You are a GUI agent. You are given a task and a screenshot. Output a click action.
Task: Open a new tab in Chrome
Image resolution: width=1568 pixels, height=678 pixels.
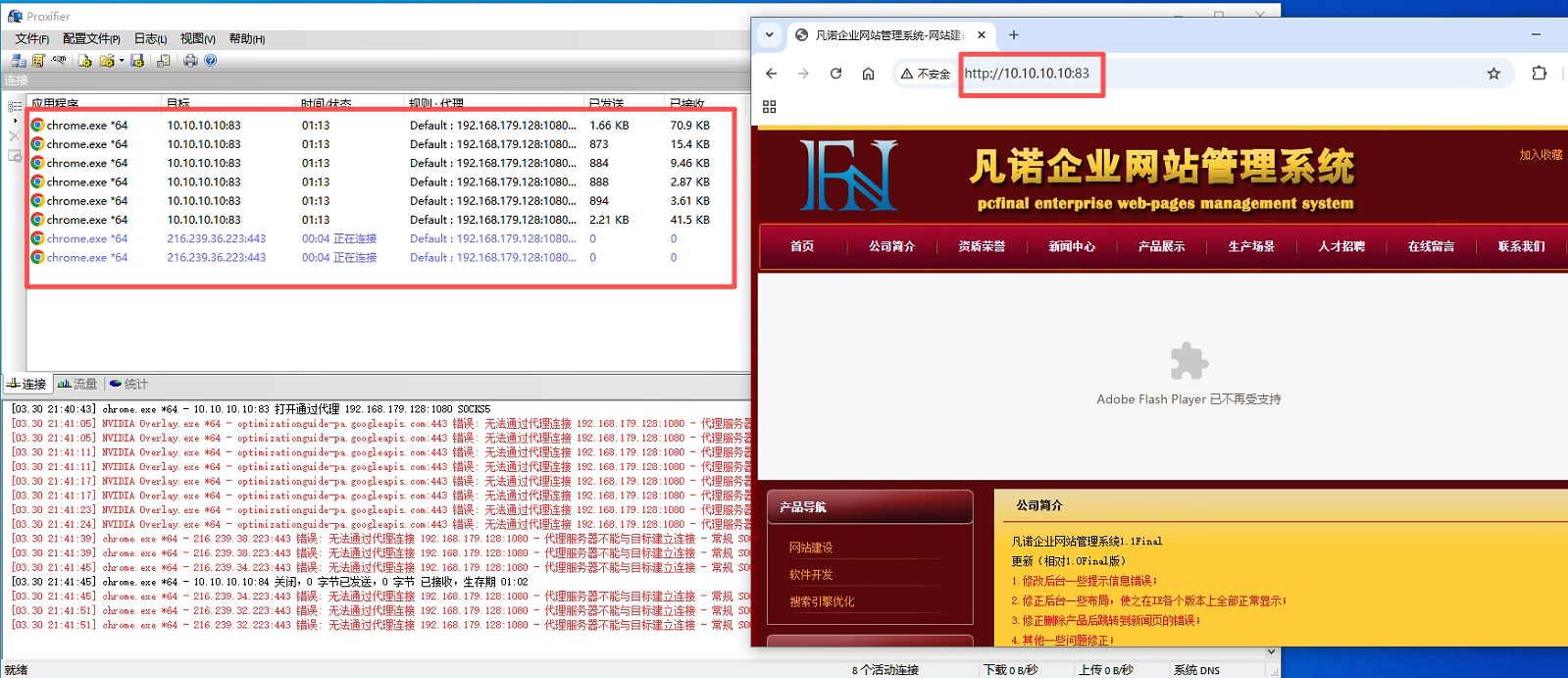pos(1014,34)
